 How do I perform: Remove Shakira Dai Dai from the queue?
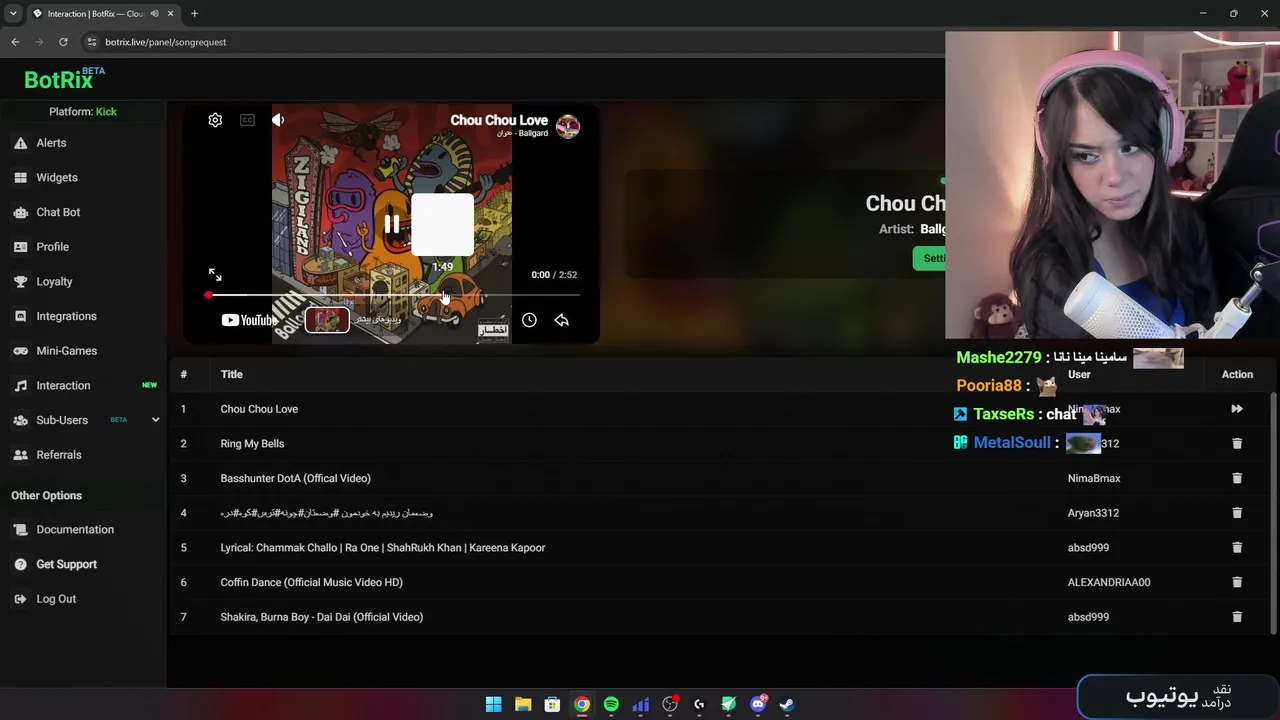pyautogui.click(x=1237, y=617)
